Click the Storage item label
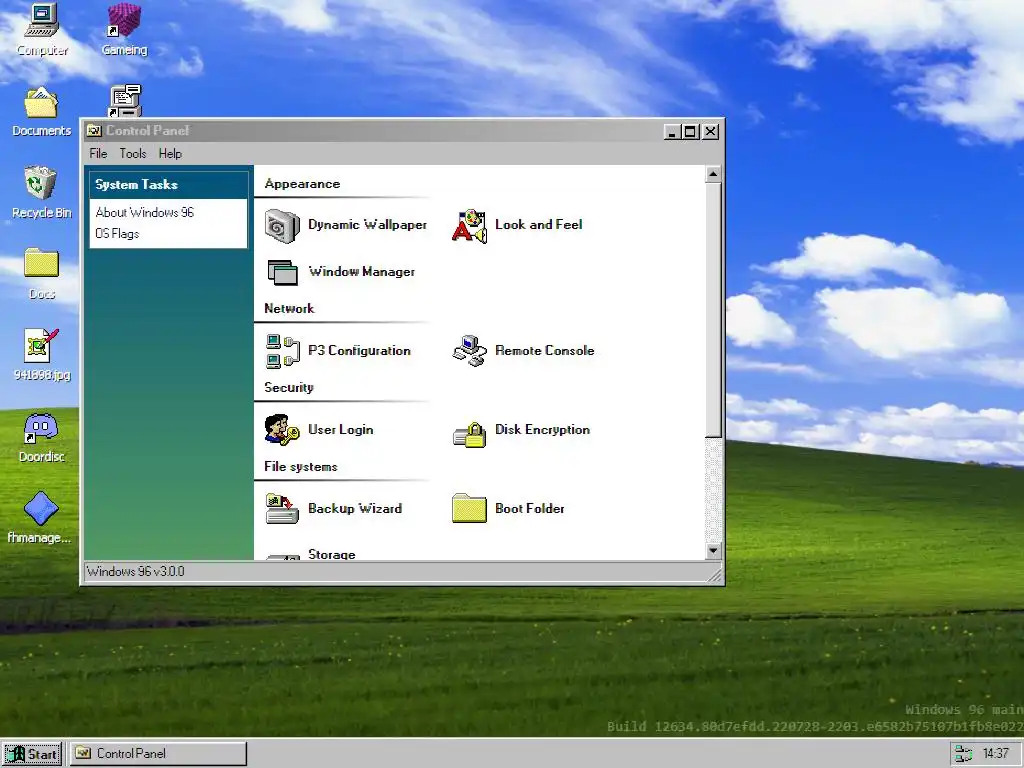The image size is (1024, 768). pos(332,554)
